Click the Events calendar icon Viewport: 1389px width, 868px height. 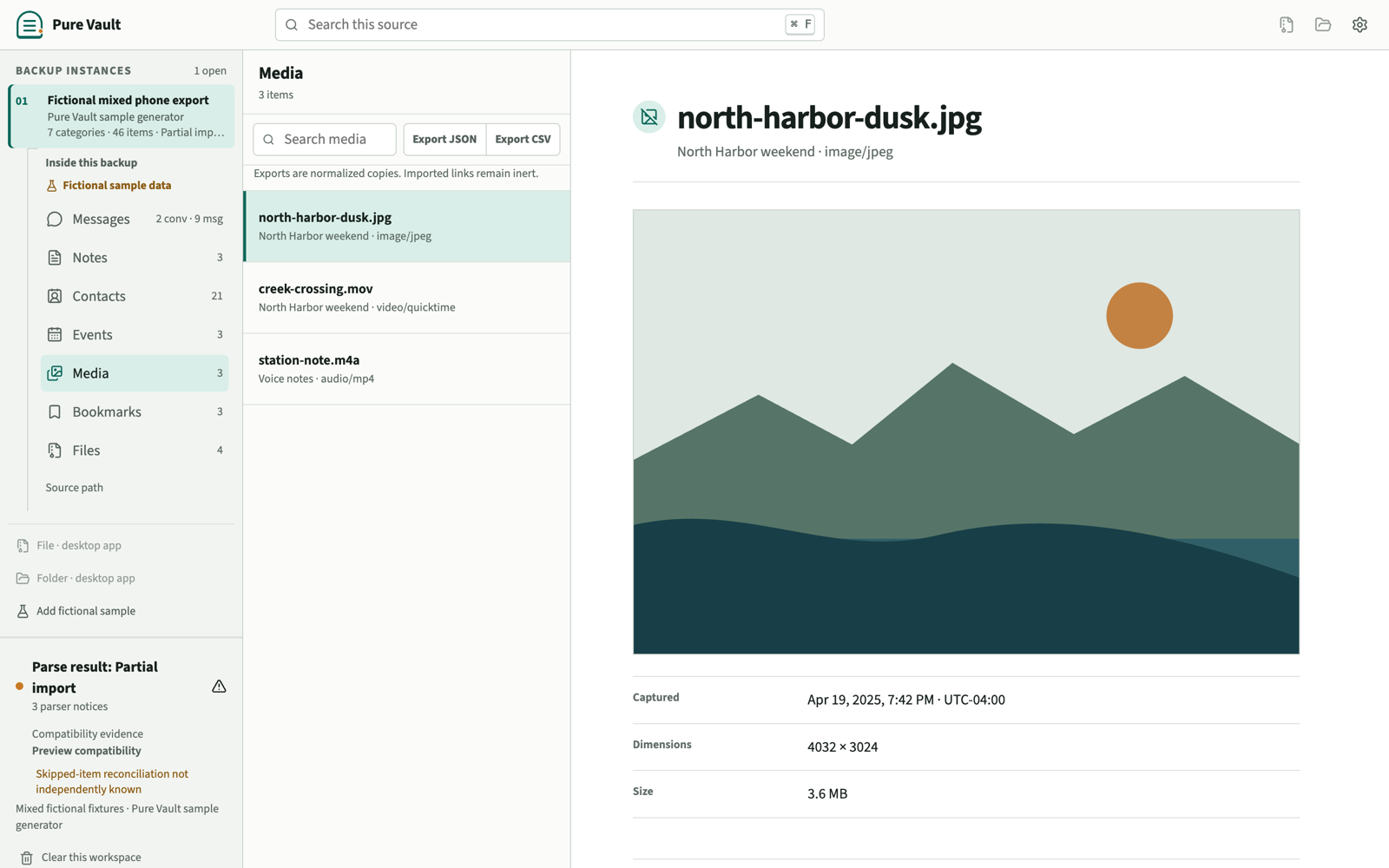[x=55, y=334]
